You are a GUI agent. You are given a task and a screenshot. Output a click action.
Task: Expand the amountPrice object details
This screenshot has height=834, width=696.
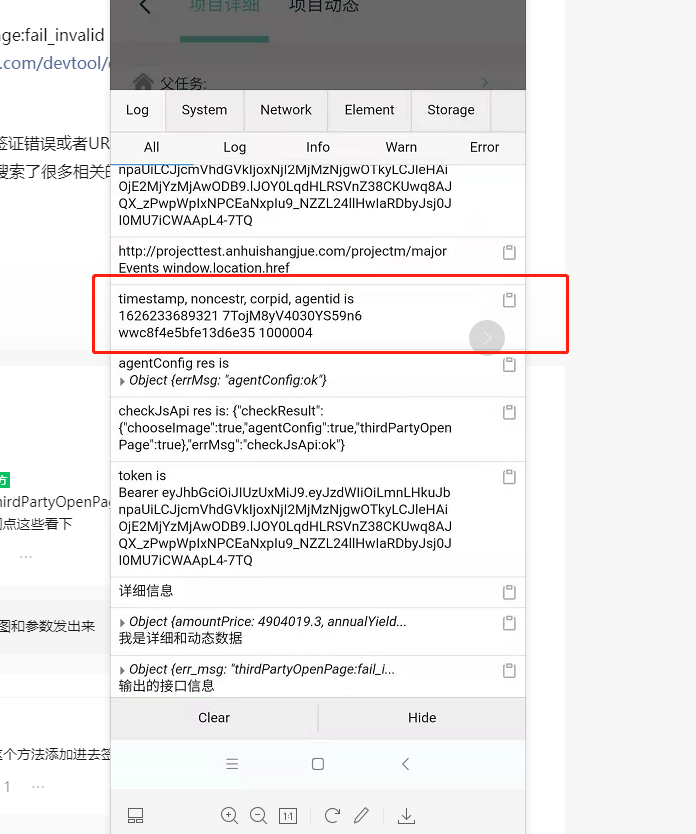coord(122,623)
